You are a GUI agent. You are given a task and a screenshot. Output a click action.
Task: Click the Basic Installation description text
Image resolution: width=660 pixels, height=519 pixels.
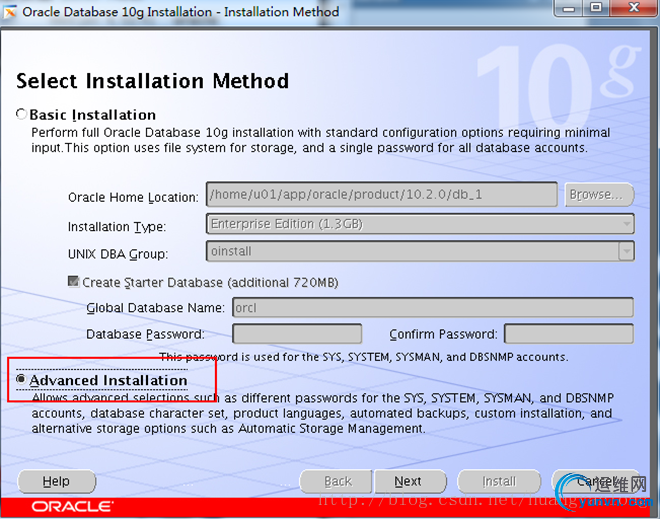point(320,140)
